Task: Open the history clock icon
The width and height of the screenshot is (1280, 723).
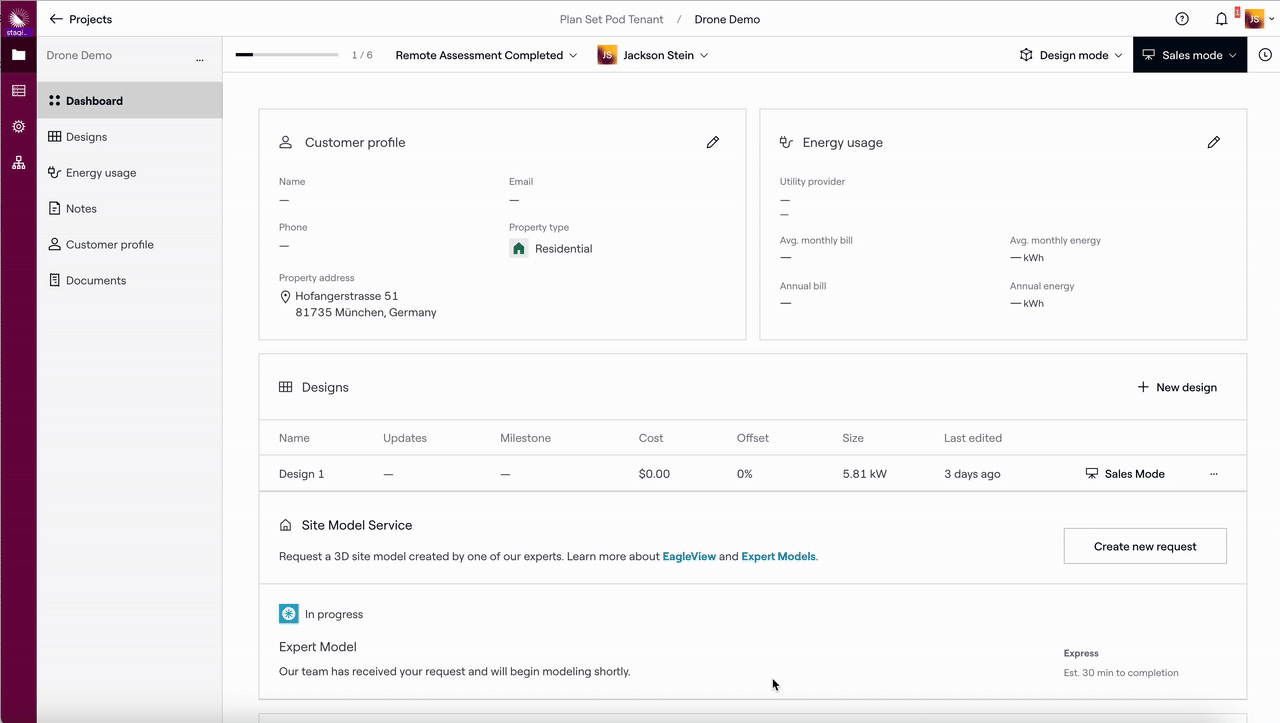Action: click(x=1265, y=55)
